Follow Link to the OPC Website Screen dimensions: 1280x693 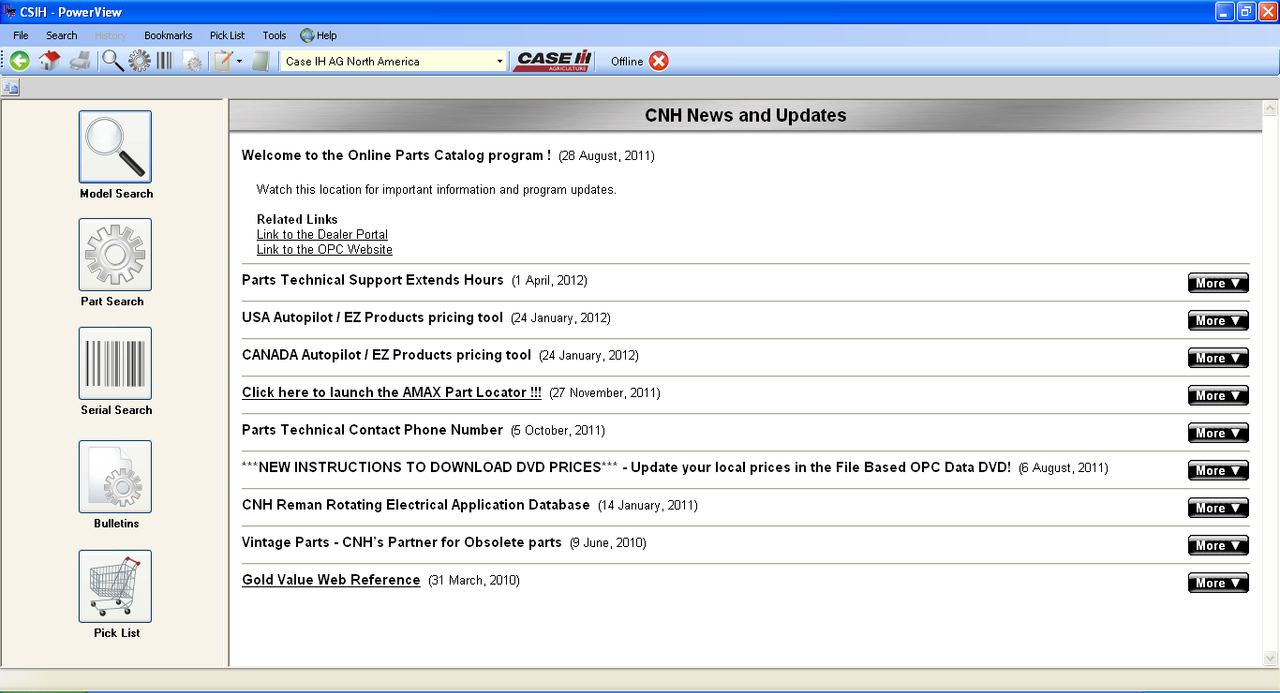pyautogui.click(x=324, y=250)
